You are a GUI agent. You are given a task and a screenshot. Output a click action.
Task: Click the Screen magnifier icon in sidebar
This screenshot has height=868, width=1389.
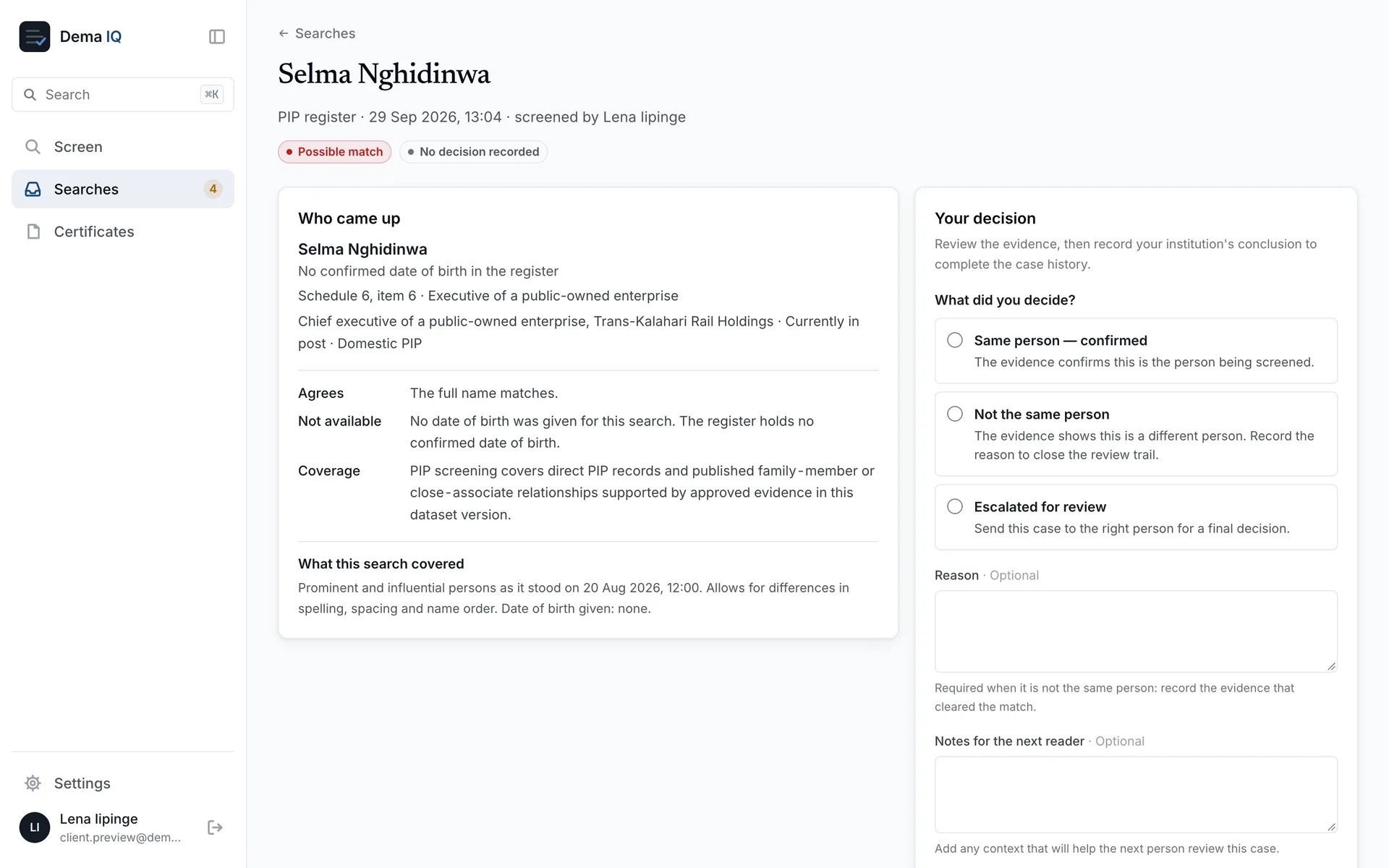[33, 147]
